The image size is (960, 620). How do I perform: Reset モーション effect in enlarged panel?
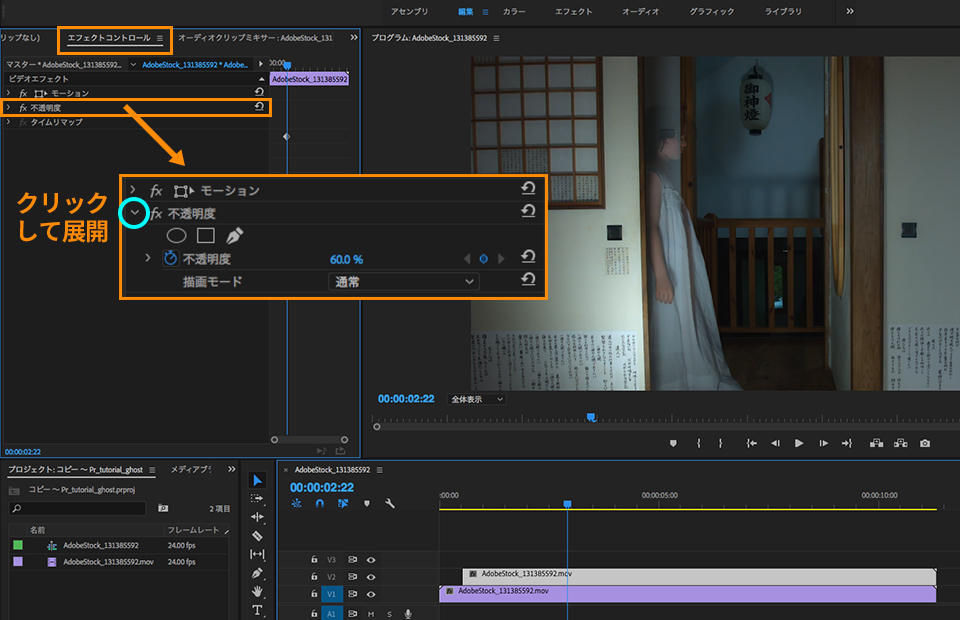(x=528, y=189)
